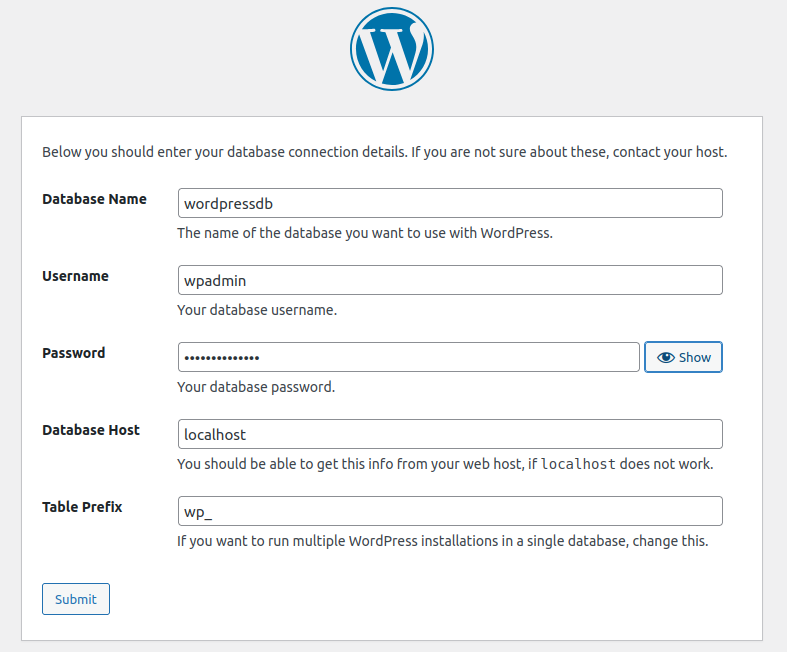Click inside the masked Password input field
The height and width of the screenshot is (652, 787).
click(408, 357)
